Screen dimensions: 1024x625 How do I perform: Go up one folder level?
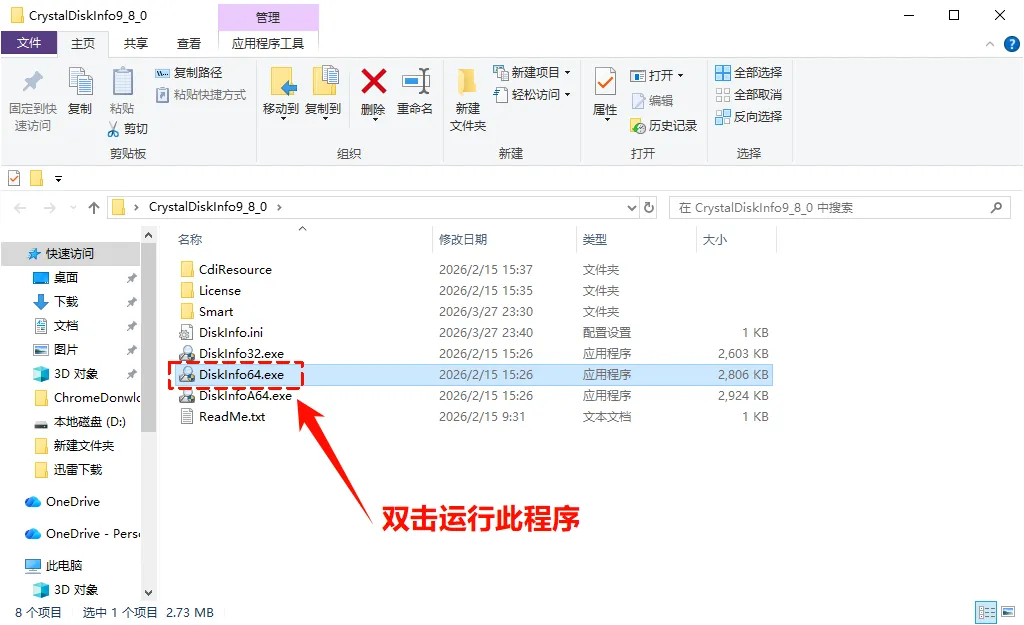[94, 208]
